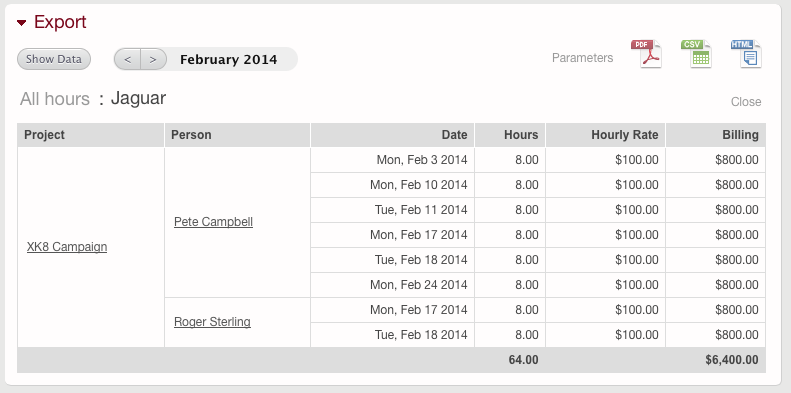Select the Project column header
Image resolution: width=791 pixels, height=393 pixels.
[x=91, y=135]
